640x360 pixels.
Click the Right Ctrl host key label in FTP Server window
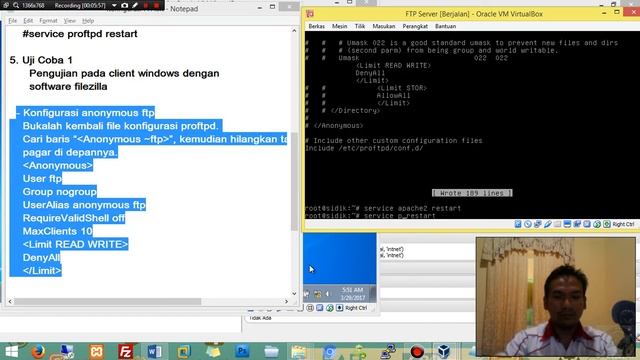point(623,224)
